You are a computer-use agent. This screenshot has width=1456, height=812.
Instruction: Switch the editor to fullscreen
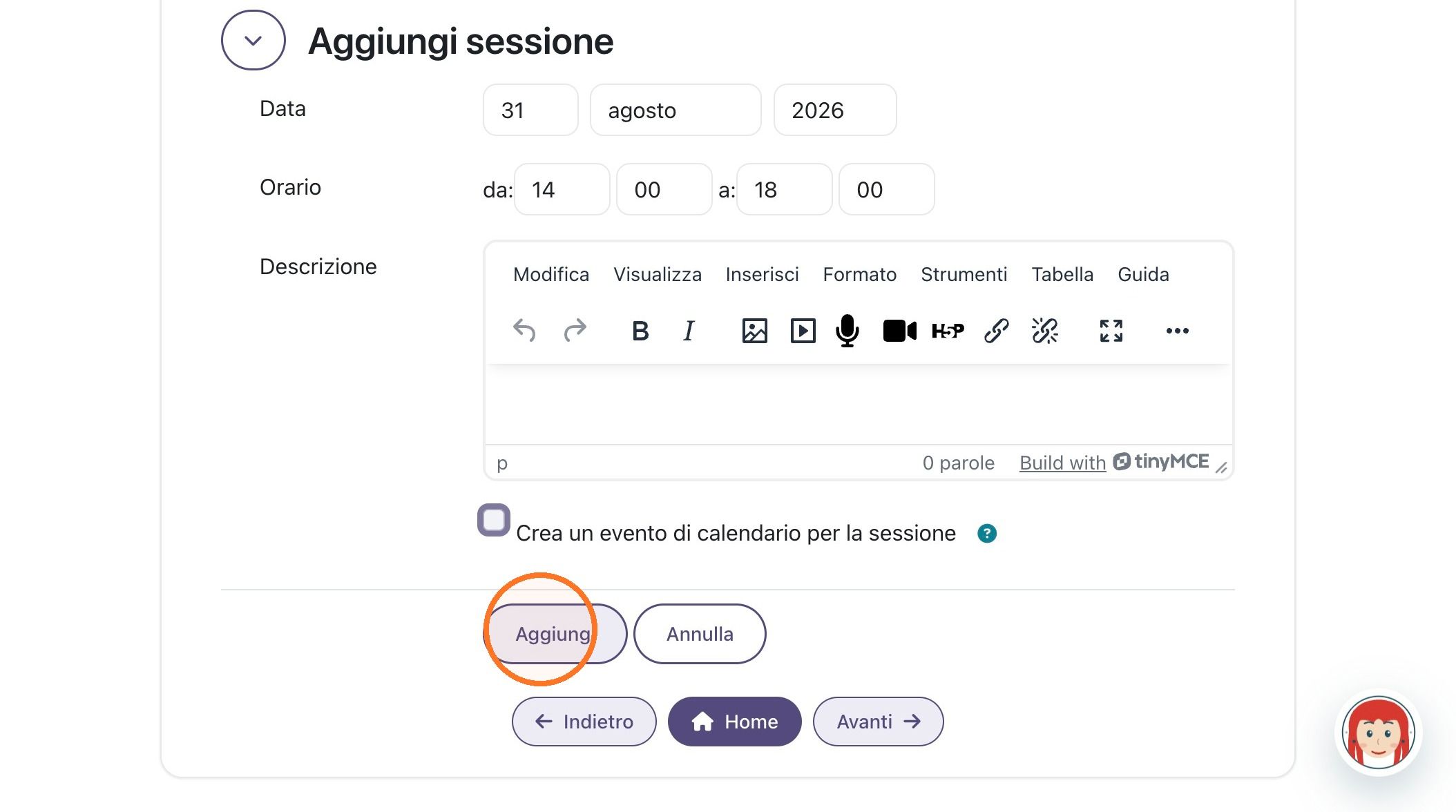click(x=1111, y=331)
